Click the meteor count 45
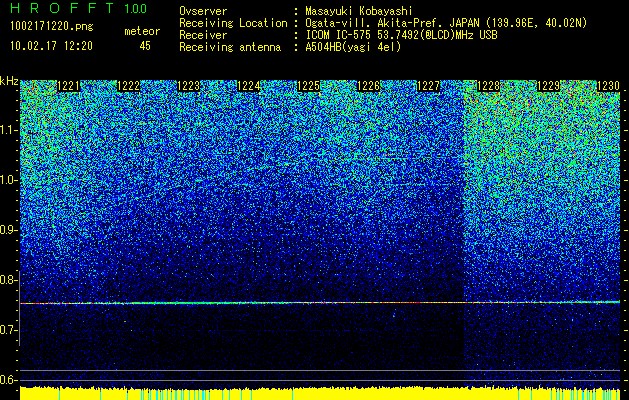Screen dimensions: 629x400 145,46
